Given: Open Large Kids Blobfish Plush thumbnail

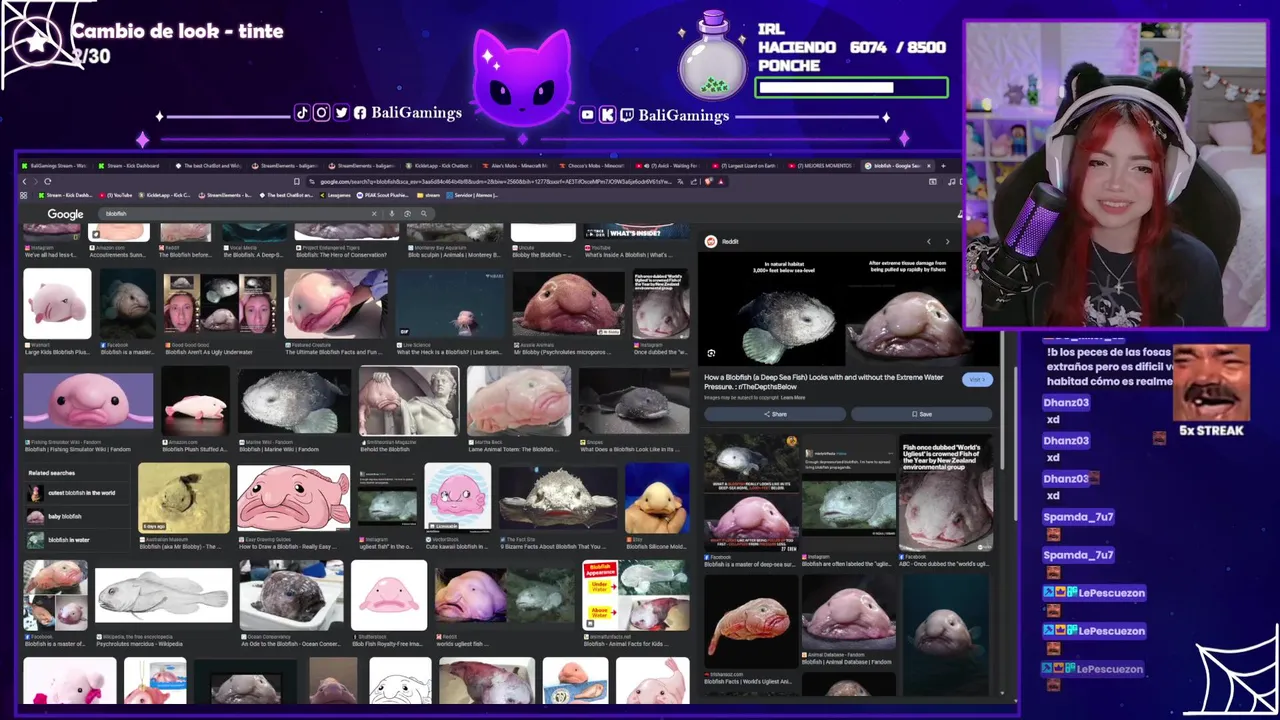Looking at the screenshot, I should pyautogui.click(x=58, y=303).
